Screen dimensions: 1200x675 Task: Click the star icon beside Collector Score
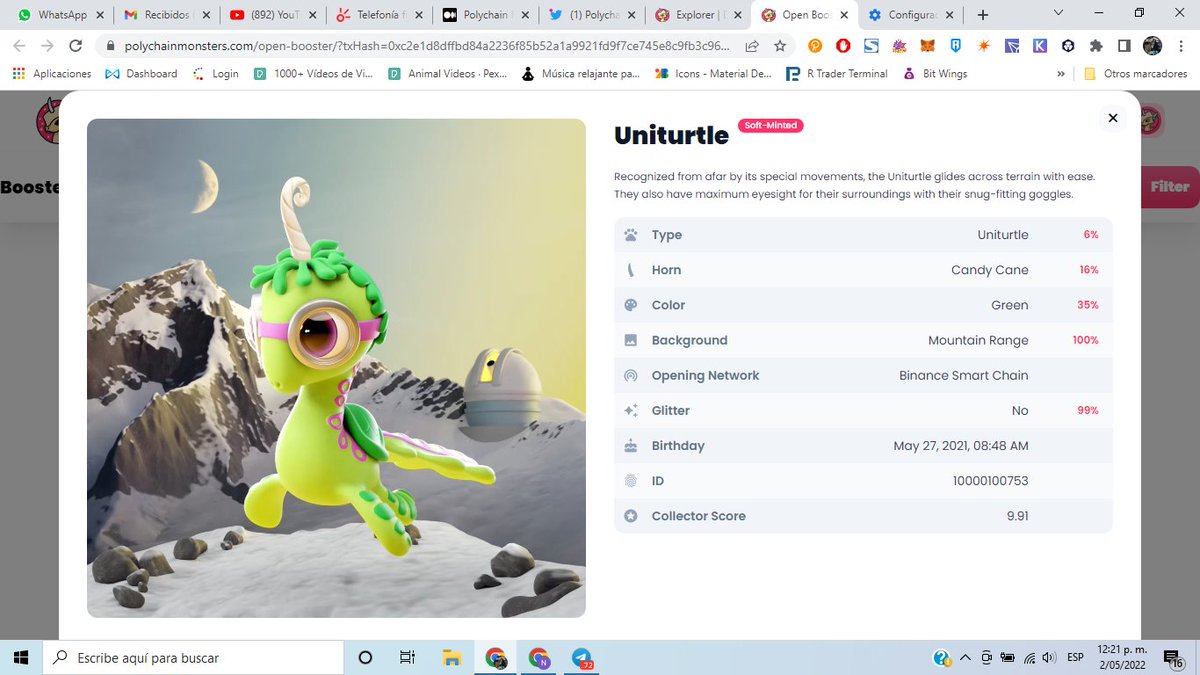pyautogui.click(x=631, y=516)
